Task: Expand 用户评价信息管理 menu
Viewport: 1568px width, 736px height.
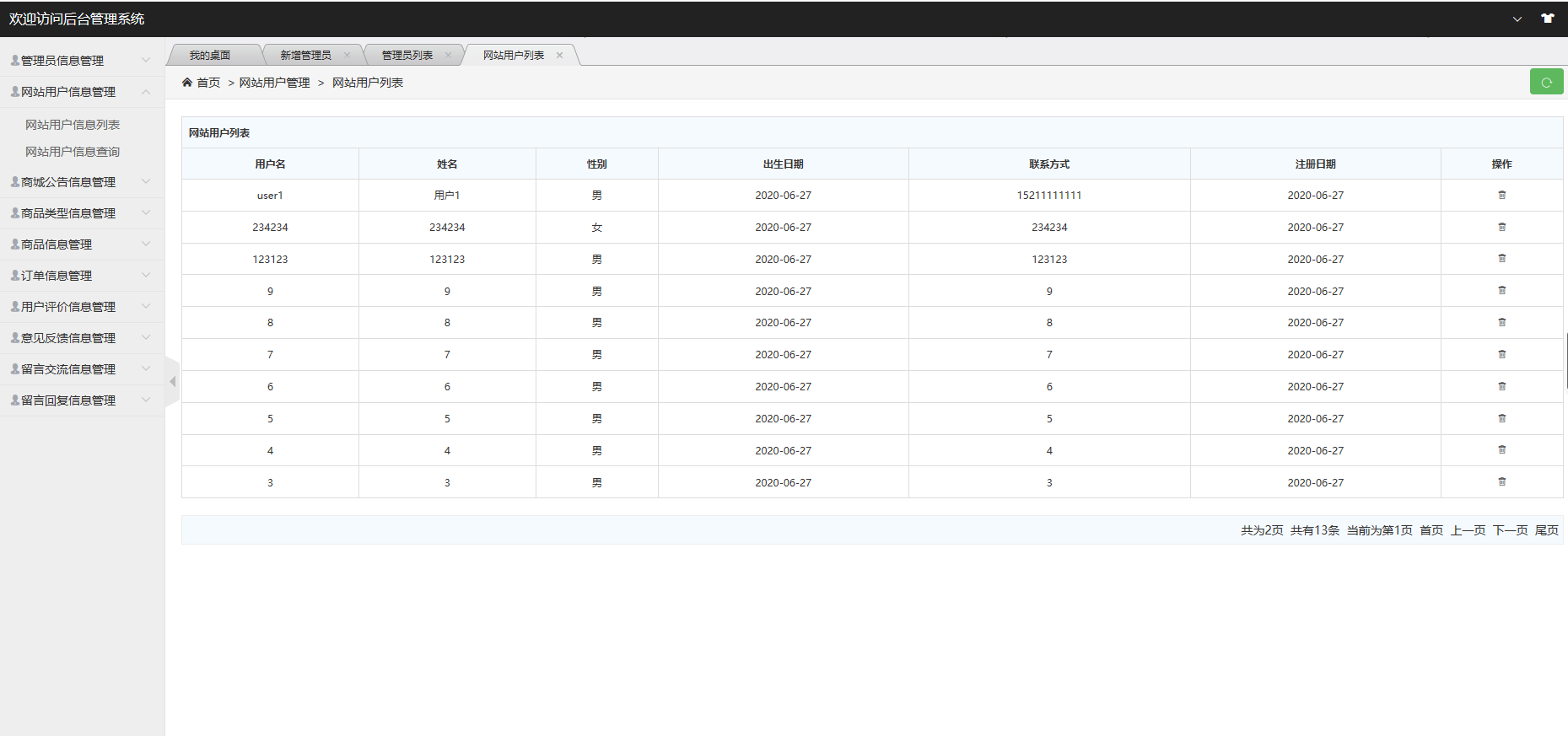Action: 82,307
